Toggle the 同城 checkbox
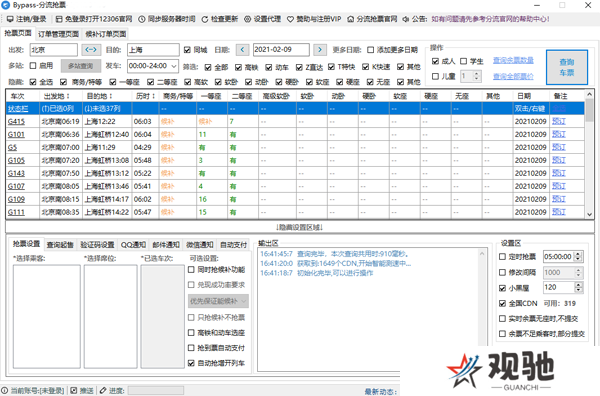 (187, 50)
